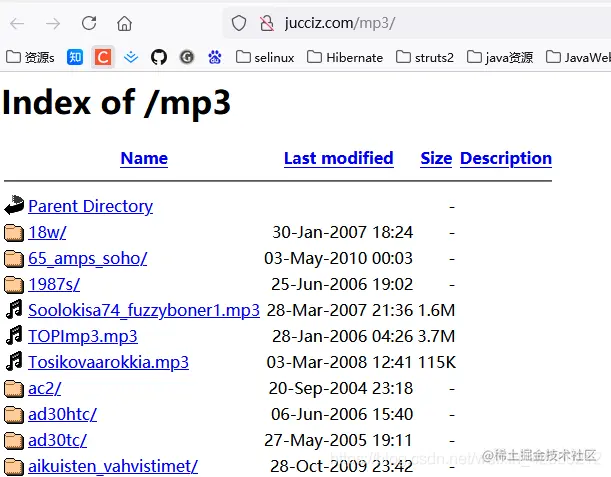This screenshot has height=477, width=611.
Task: Click the Parent Directory back-arrow icon
Action: point(14,205)
